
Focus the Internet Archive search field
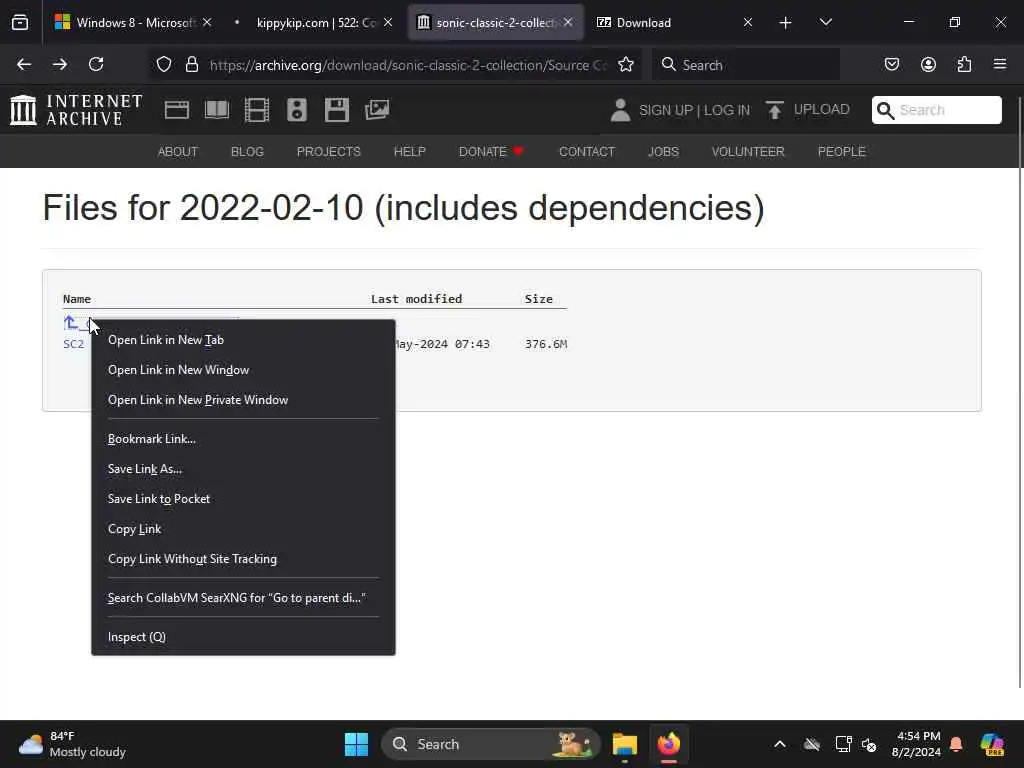936,110
